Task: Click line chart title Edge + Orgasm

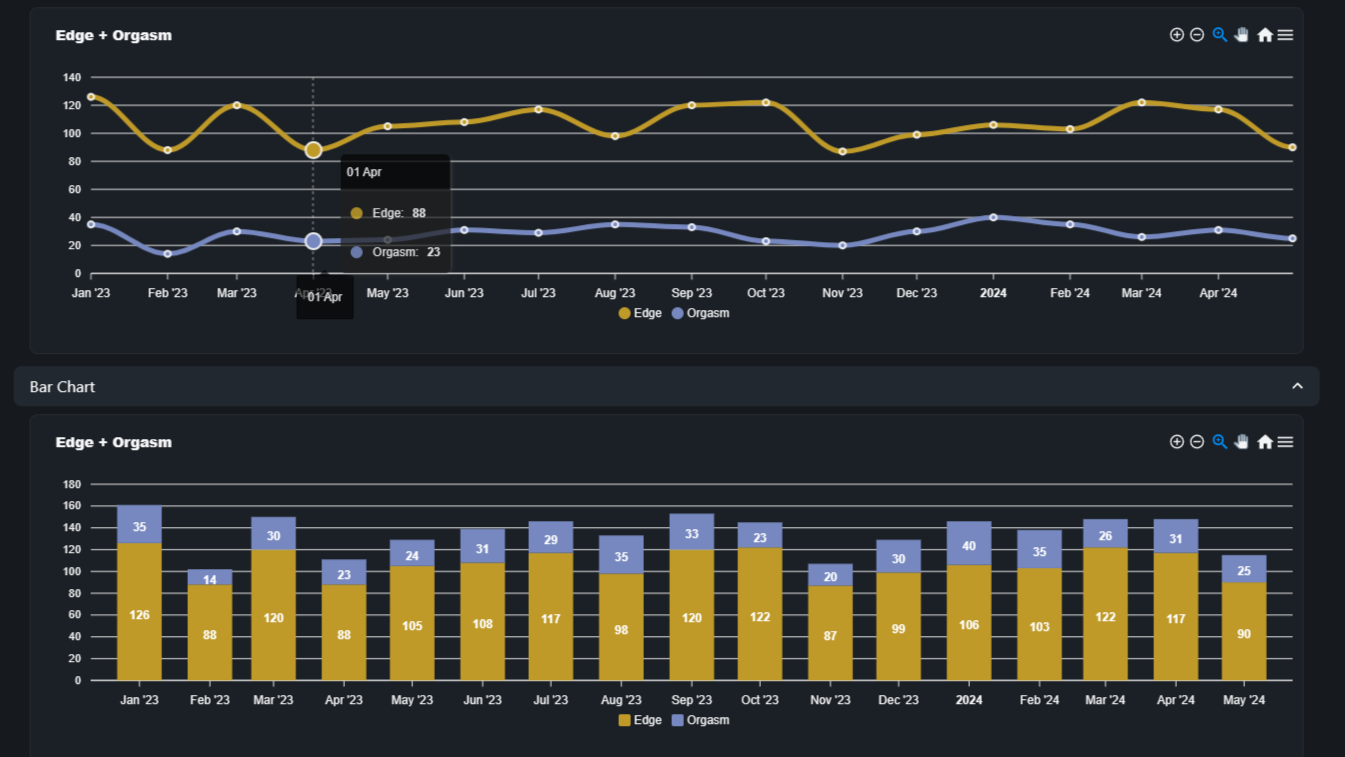Action: point(114,35)
